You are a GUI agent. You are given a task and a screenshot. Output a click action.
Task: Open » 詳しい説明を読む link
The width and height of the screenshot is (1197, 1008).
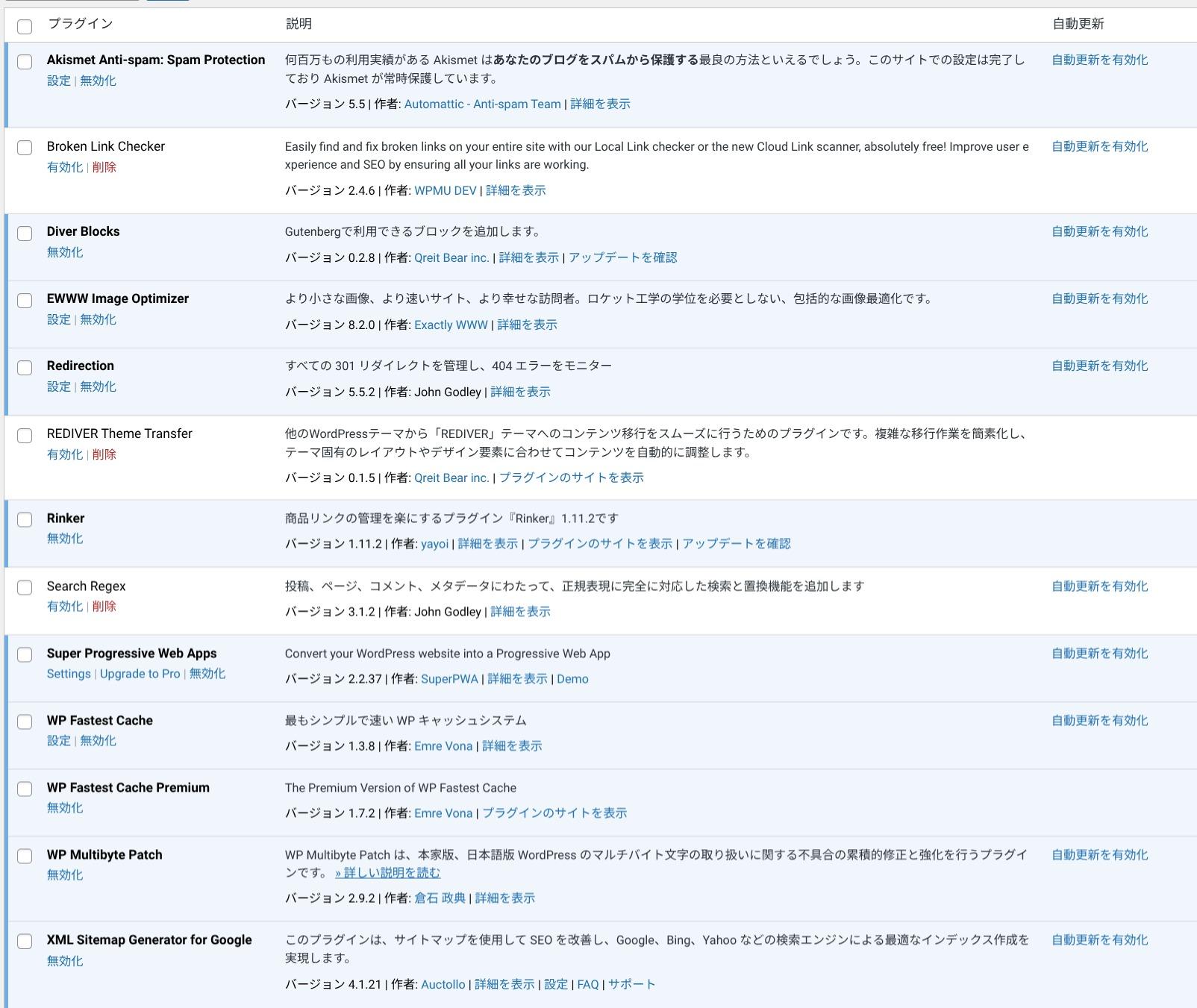pyautogui.click(x=387, y=873)
